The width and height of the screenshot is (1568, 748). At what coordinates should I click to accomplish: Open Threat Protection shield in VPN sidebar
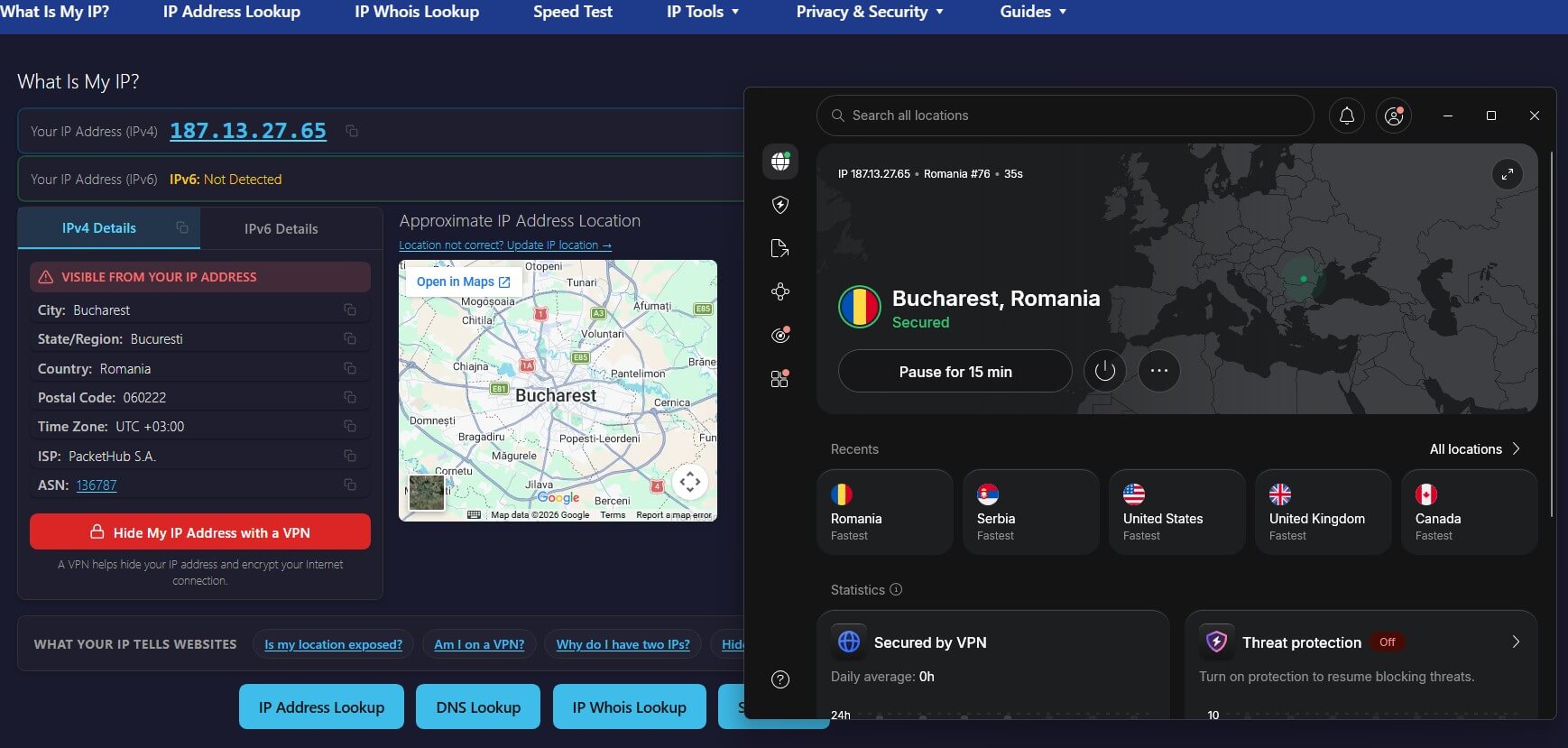[x=780, y=205]
